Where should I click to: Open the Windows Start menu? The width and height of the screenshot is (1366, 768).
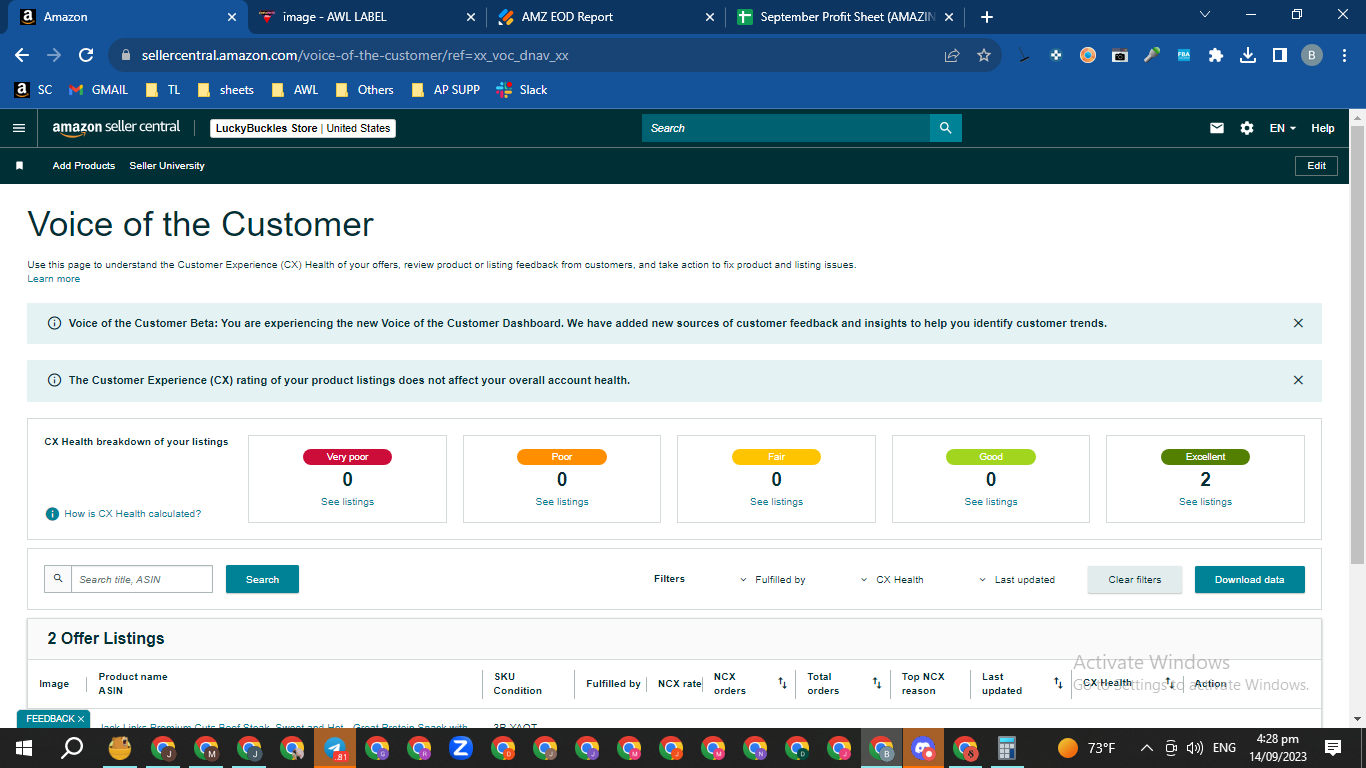pos(24,747)
